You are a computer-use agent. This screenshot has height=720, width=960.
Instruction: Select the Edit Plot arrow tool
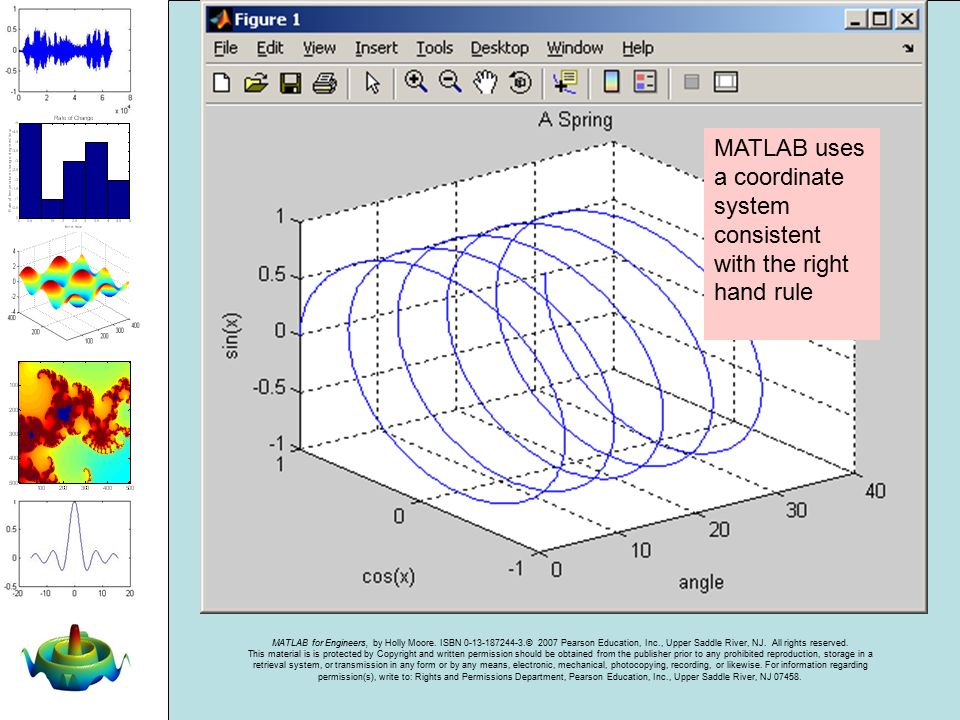(372, 82)
